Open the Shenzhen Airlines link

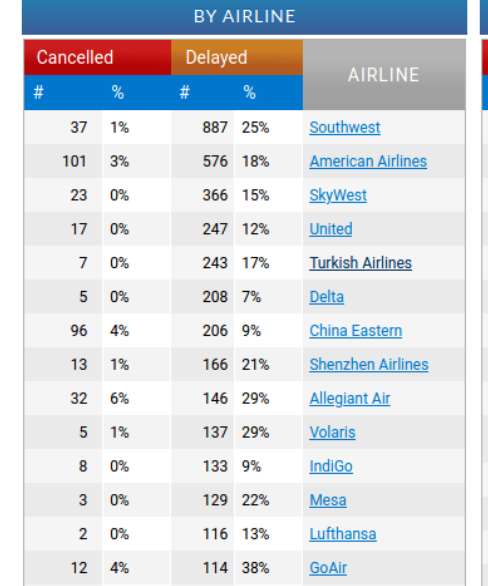coord(369,365)
